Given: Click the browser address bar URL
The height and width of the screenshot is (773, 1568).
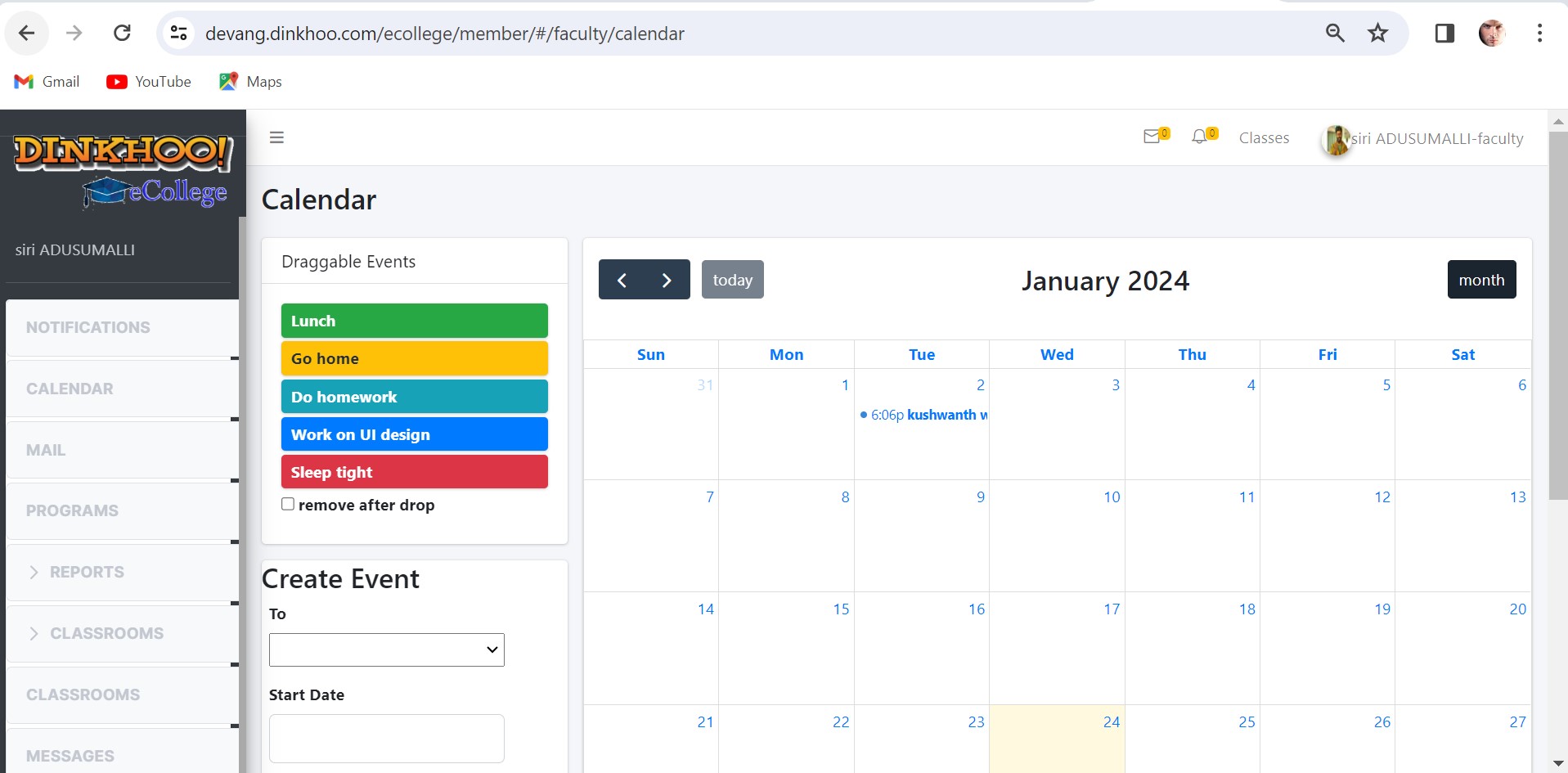Looking at the screenshot, I should click(x=445, y=34).
